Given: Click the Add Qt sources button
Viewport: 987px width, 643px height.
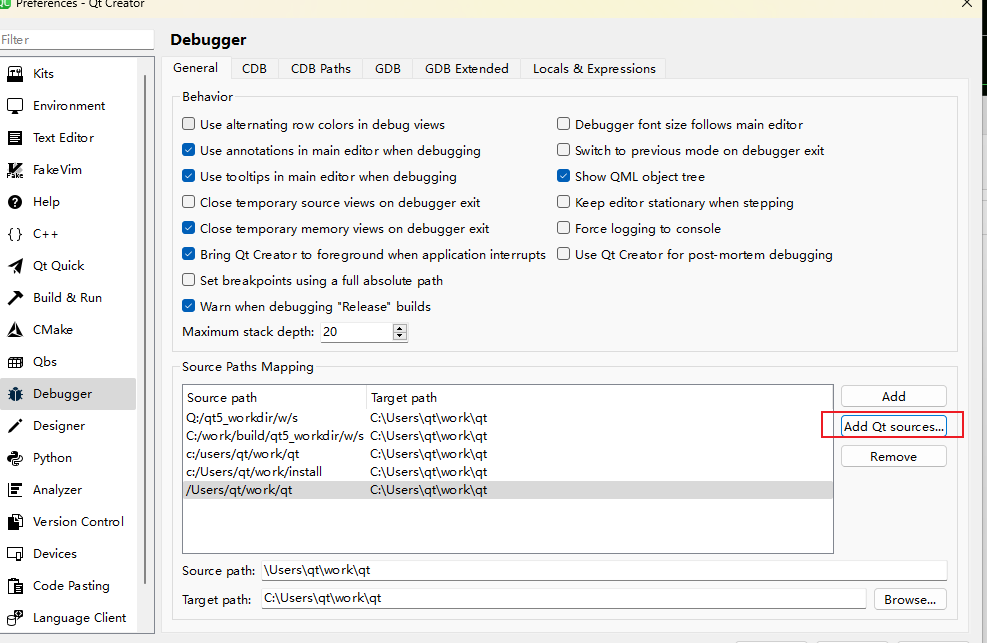Looking at the screenshot, I should pos(893,427).
